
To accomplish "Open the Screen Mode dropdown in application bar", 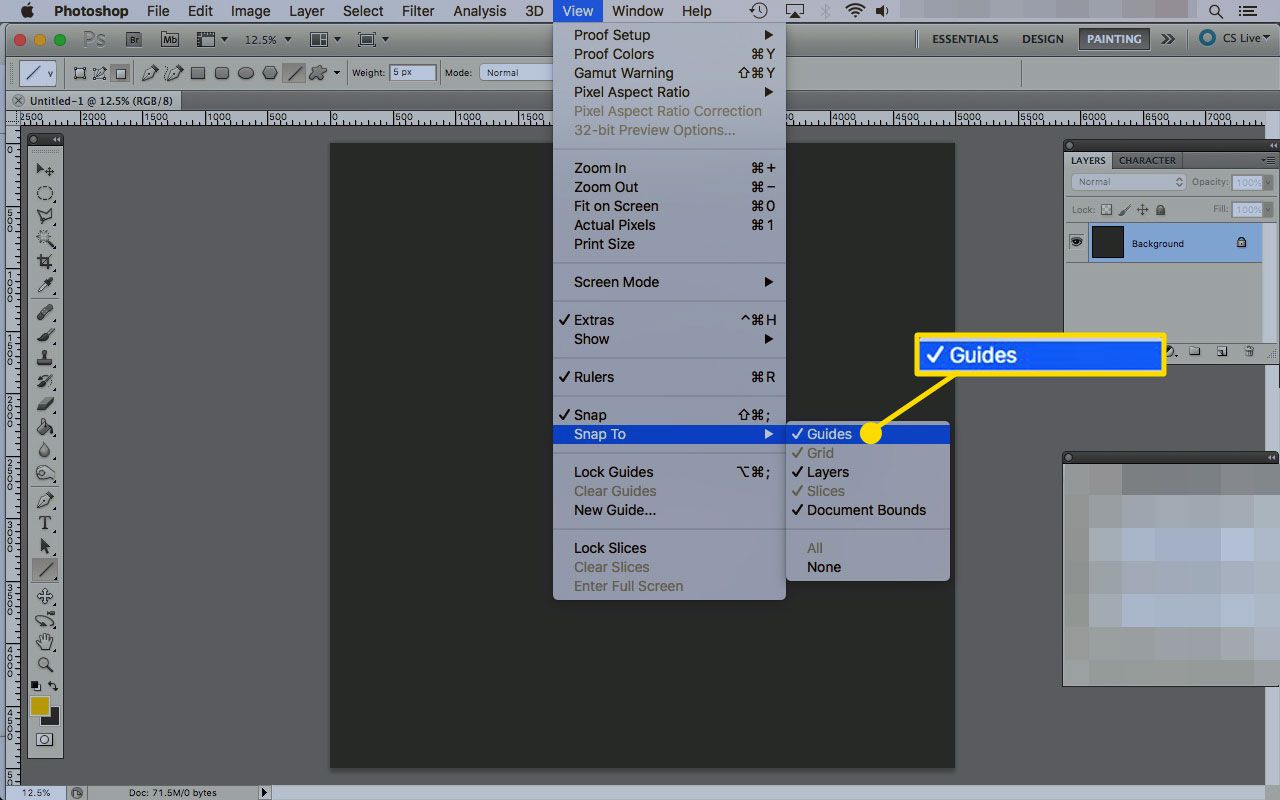I will point(373,40).
